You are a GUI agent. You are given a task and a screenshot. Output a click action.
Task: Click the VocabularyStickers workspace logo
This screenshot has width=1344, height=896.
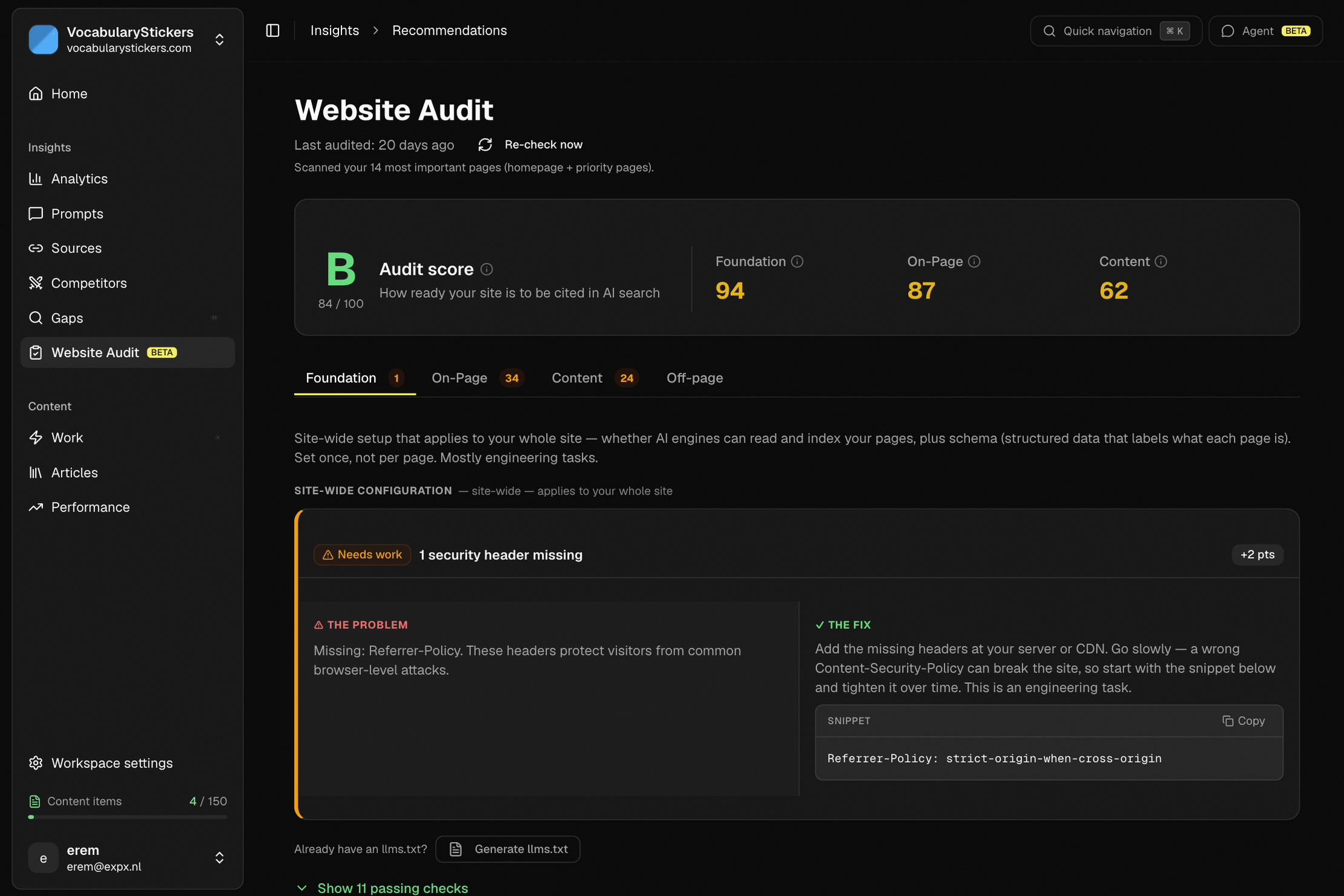pyautogui.click(x=43, y=39)
